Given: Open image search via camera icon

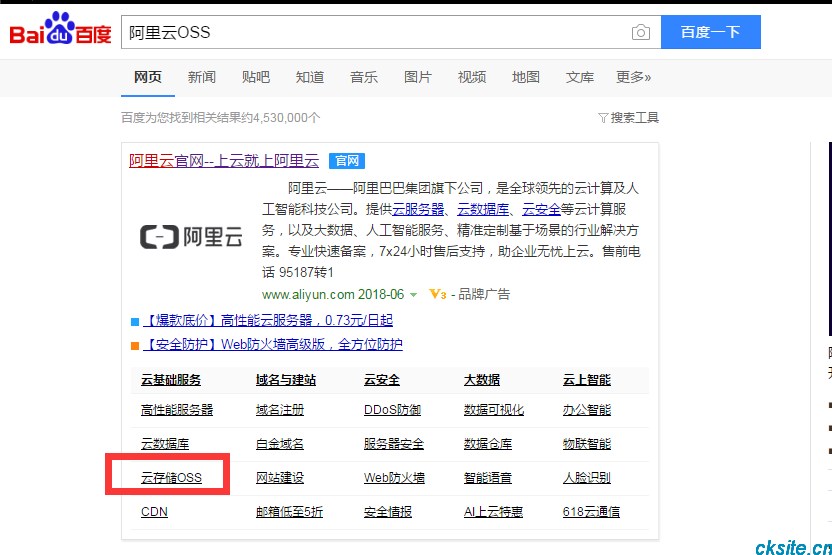Looking at the screenshot, I should [x=641, y=32].
